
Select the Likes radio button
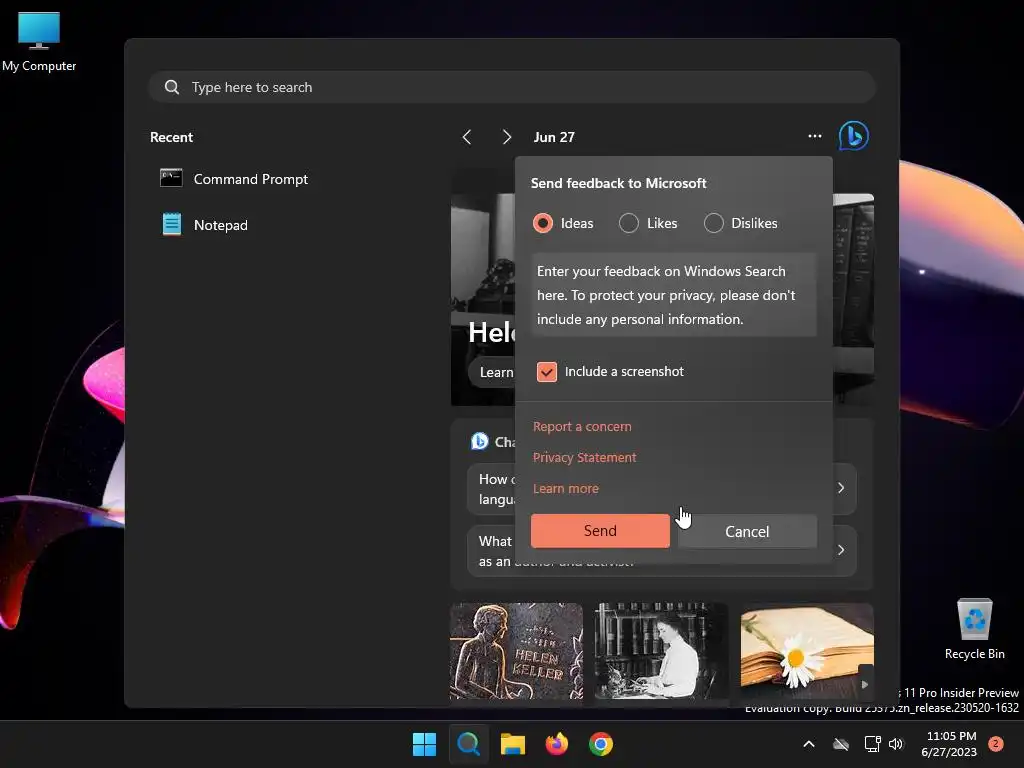628,223
